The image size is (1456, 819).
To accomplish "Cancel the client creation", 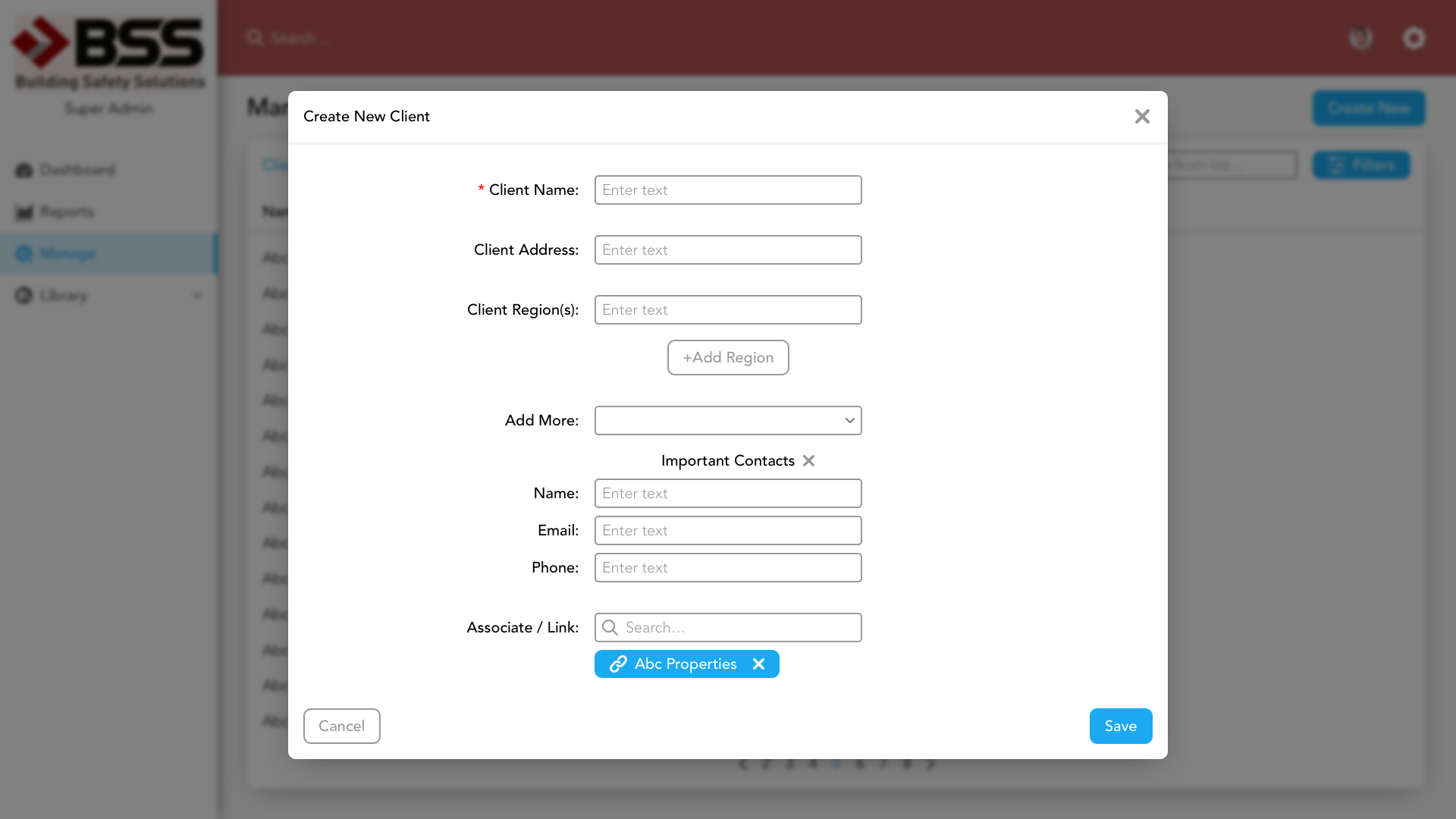I will (341, 726).
